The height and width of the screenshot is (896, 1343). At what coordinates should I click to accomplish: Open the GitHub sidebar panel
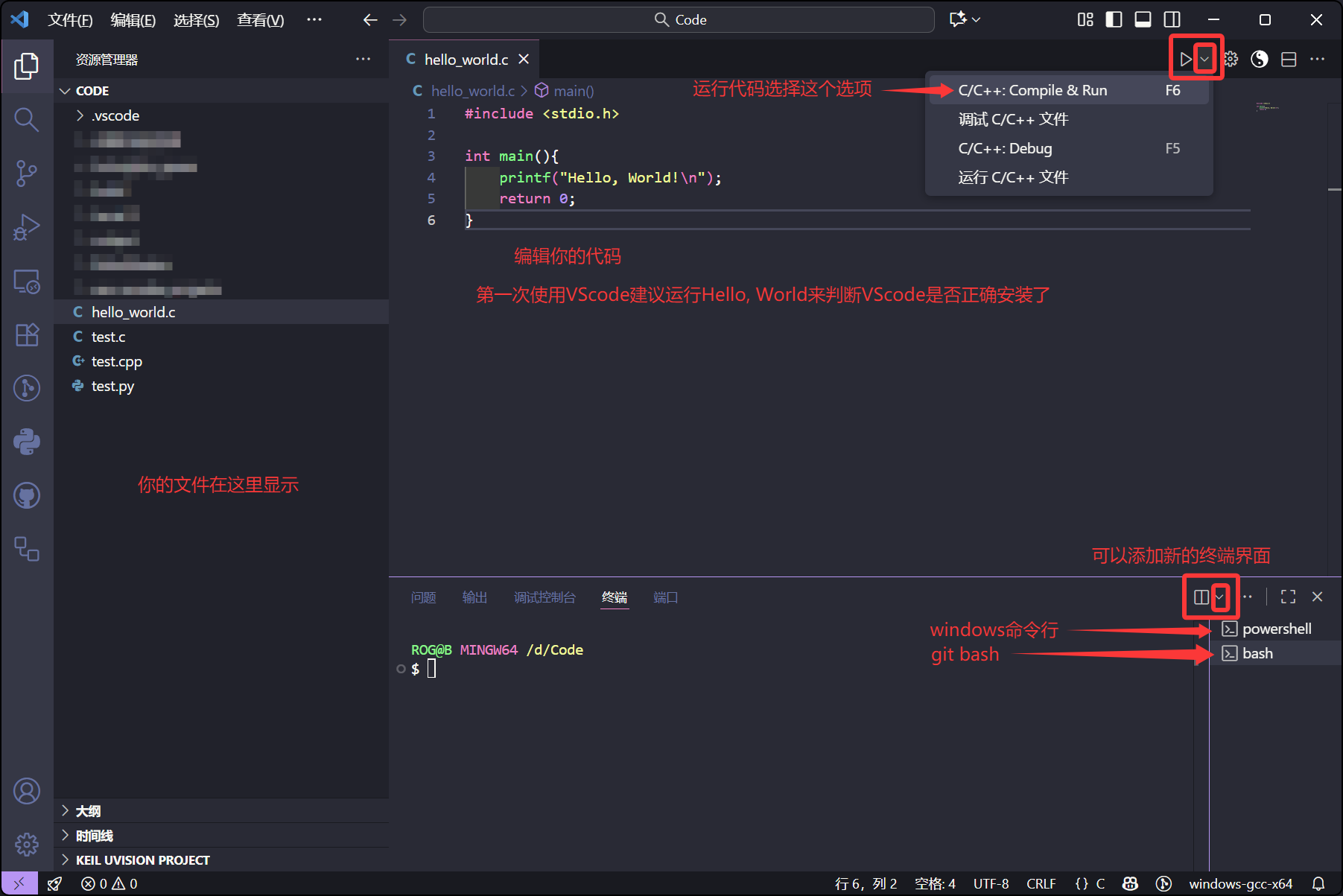(x=27, y=495)
